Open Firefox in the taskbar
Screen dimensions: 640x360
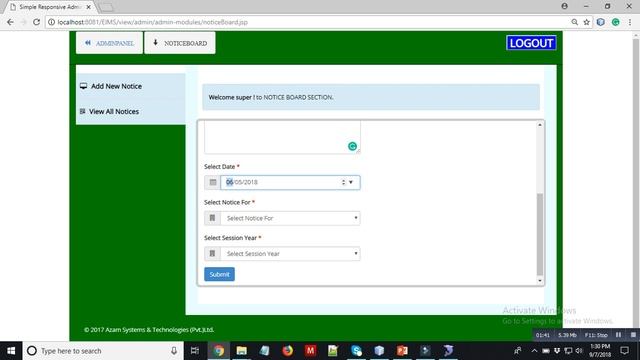pos(287,351)
